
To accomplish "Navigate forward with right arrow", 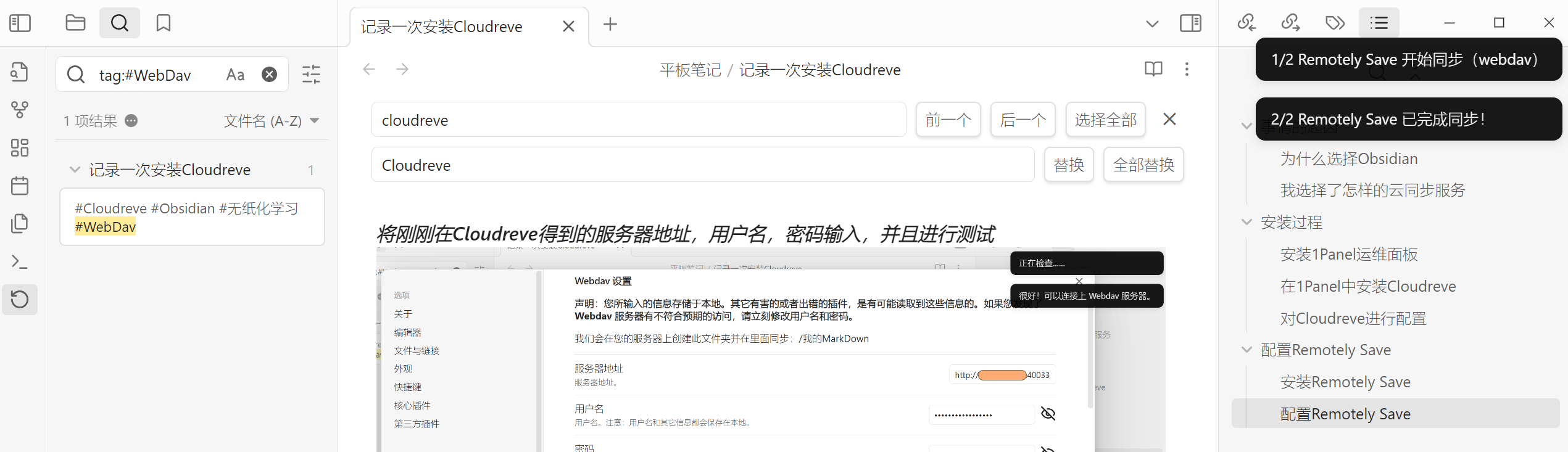I will (402, 69).
